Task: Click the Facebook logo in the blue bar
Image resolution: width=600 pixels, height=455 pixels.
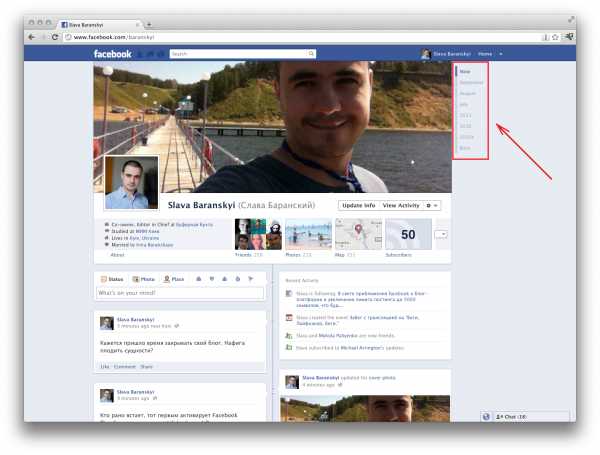Action: point(112,54)
